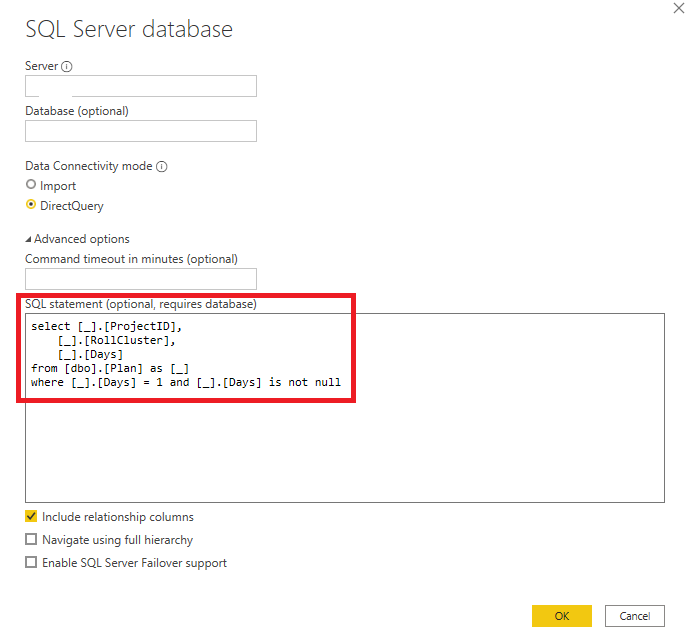The height and width of the screenshot is (640, 695).
Task: Enable SQL Server Failover support checkbox
Action: pos(31,562)
